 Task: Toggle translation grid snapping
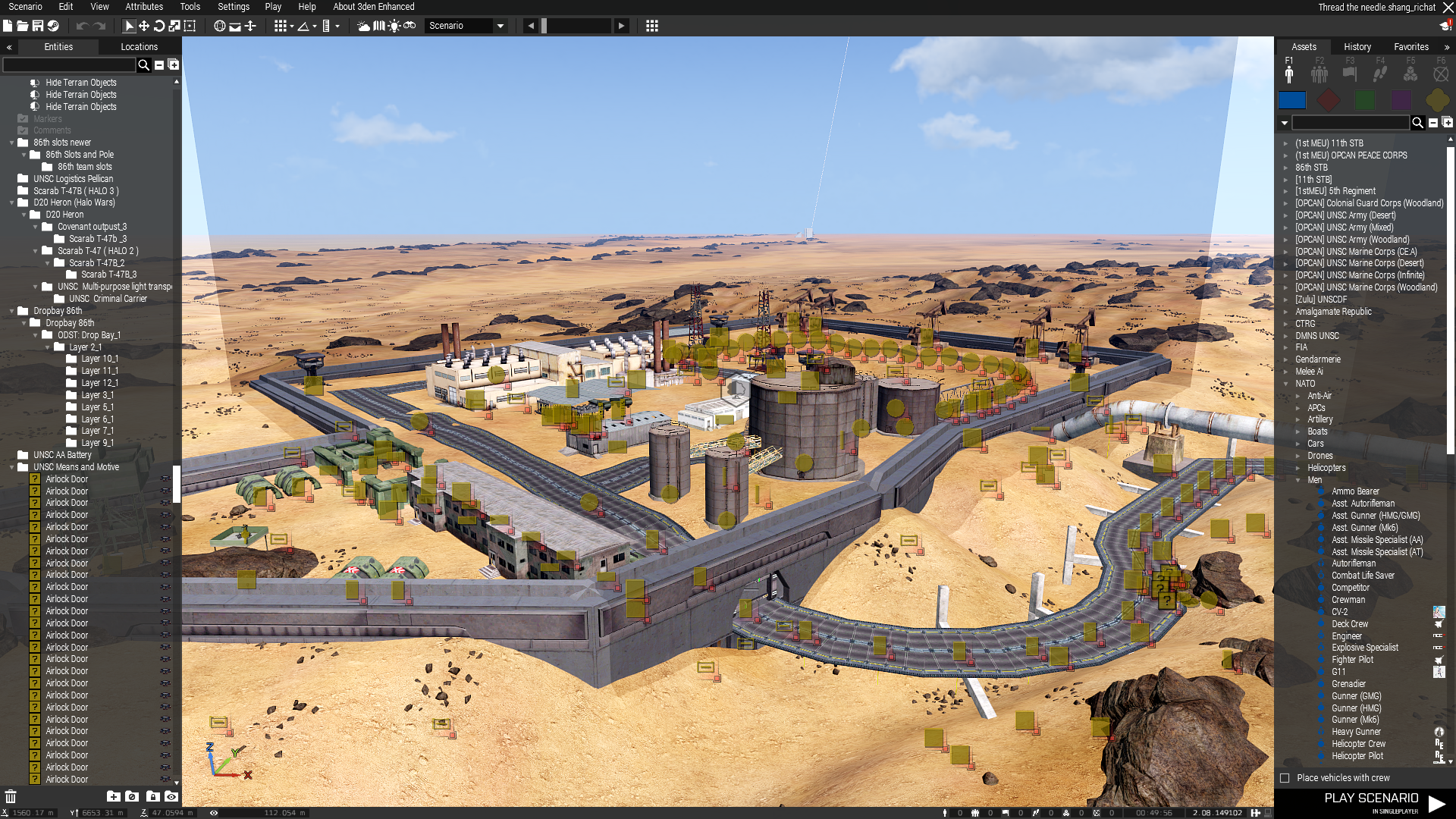pos(281,26)
